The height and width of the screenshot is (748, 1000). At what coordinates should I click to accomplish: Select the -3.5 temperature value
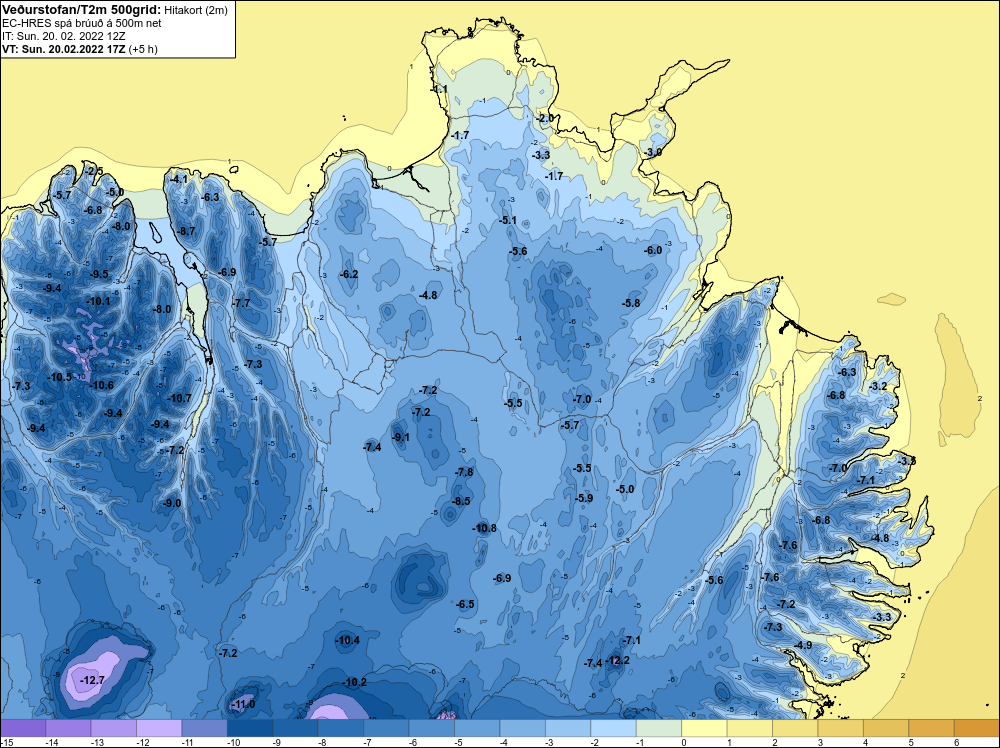tap(908, 460)
